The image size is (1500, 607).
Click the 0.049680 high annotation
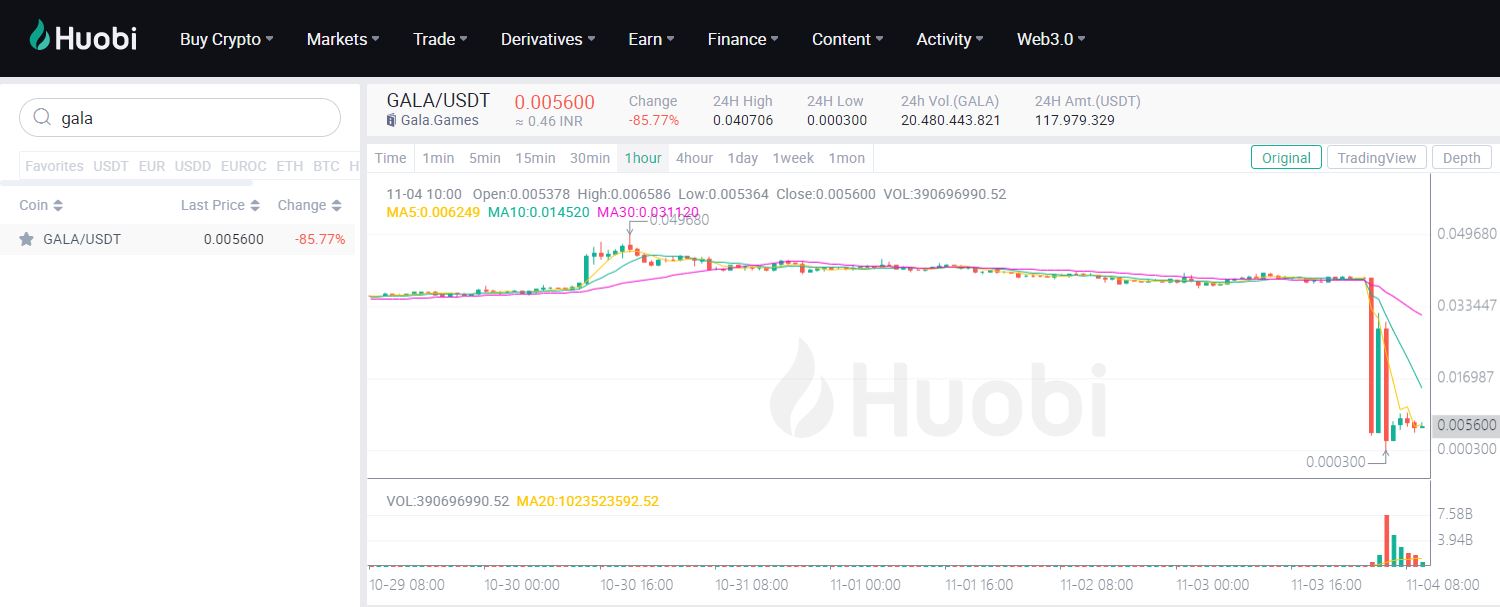[679, 220]
